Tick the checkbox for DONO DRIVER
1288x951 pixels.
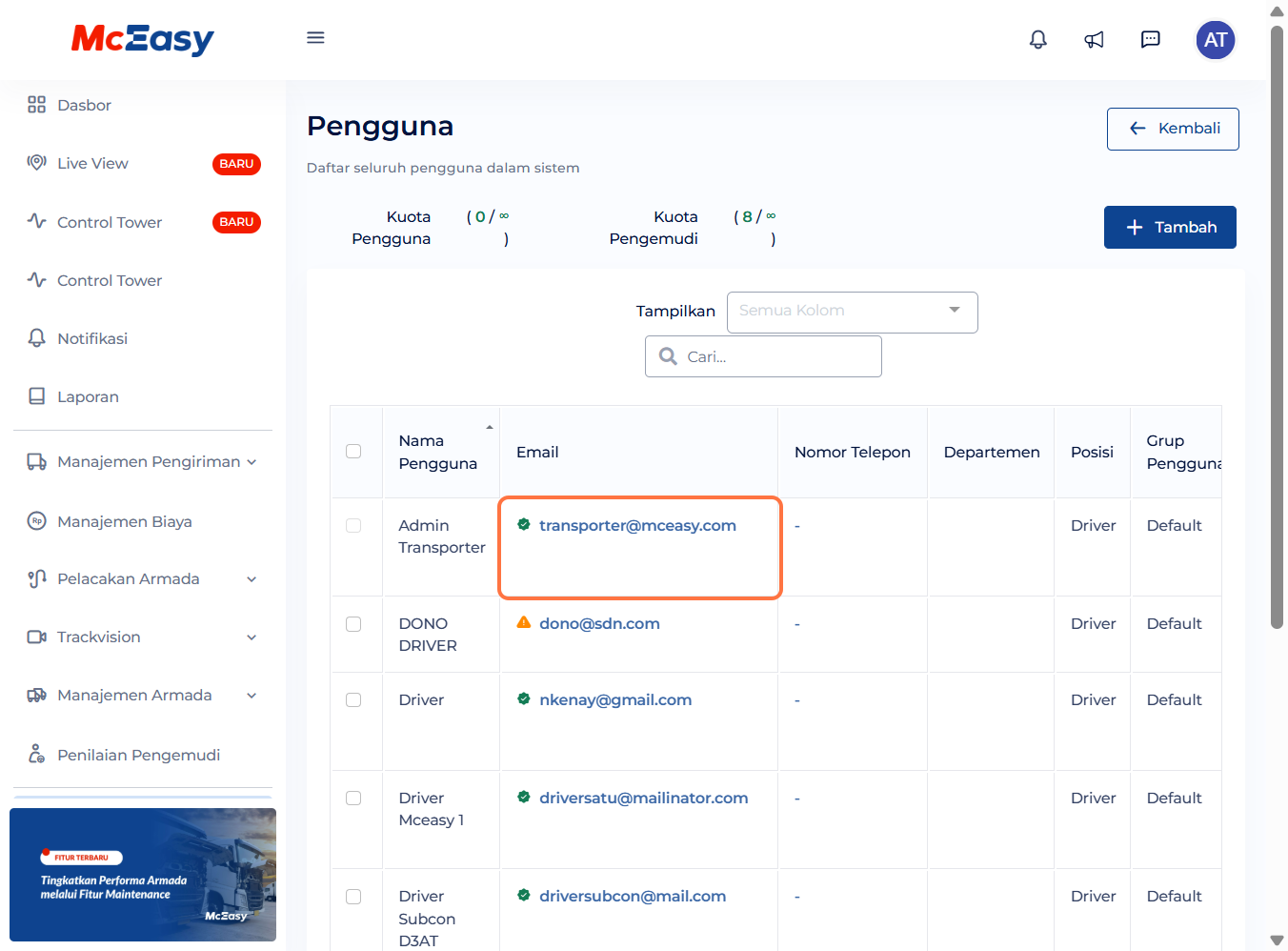coord(353,624)
